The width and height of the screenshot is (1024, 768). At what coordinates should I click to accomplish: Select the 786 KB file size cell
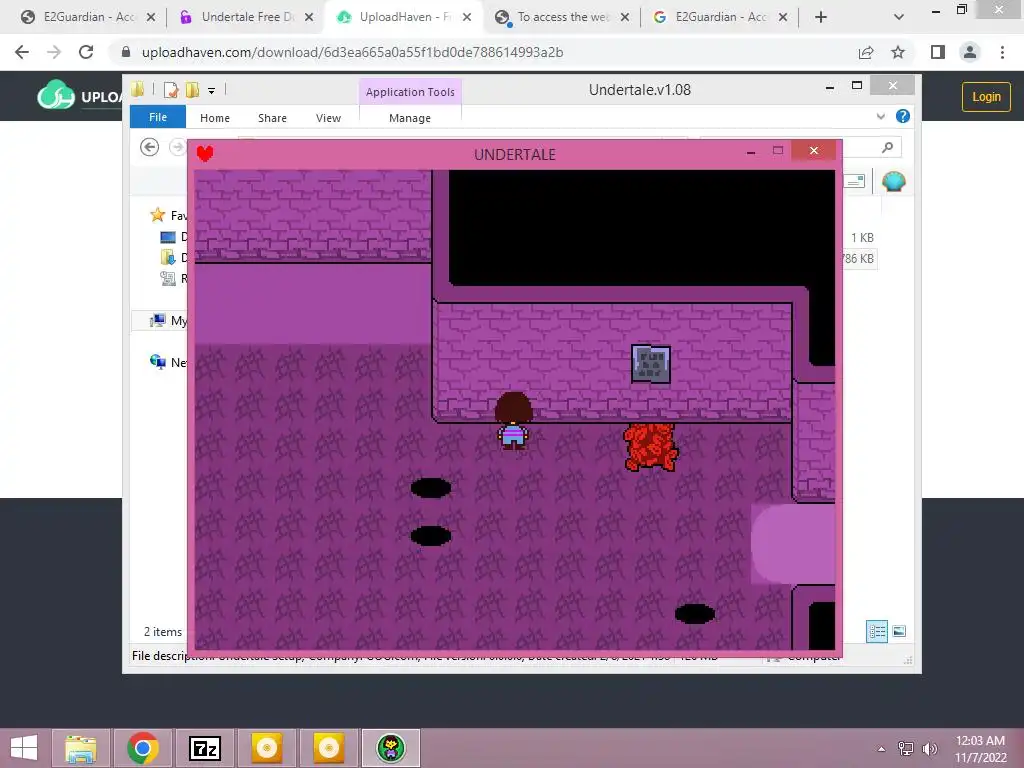[859, 259]
